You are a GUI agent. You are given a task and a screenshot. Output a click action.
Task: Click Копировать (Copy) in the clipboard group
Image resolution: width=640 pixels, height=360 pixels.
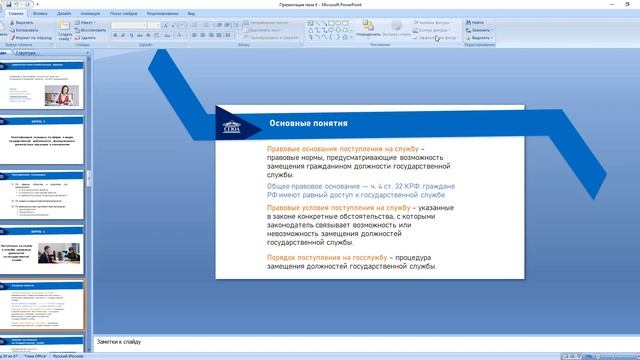point(24,30)
